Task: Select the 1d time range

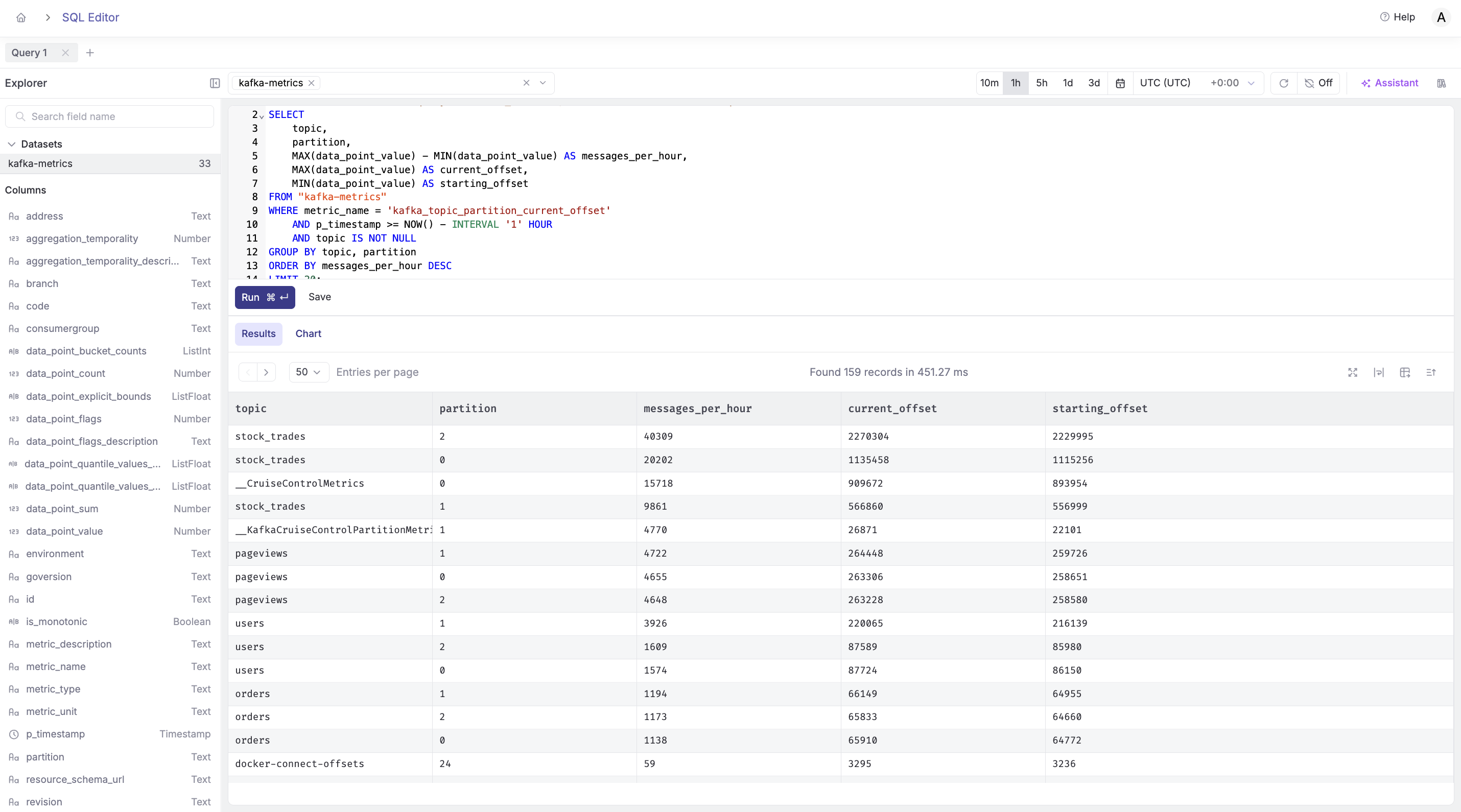Action: point(1067,83)
